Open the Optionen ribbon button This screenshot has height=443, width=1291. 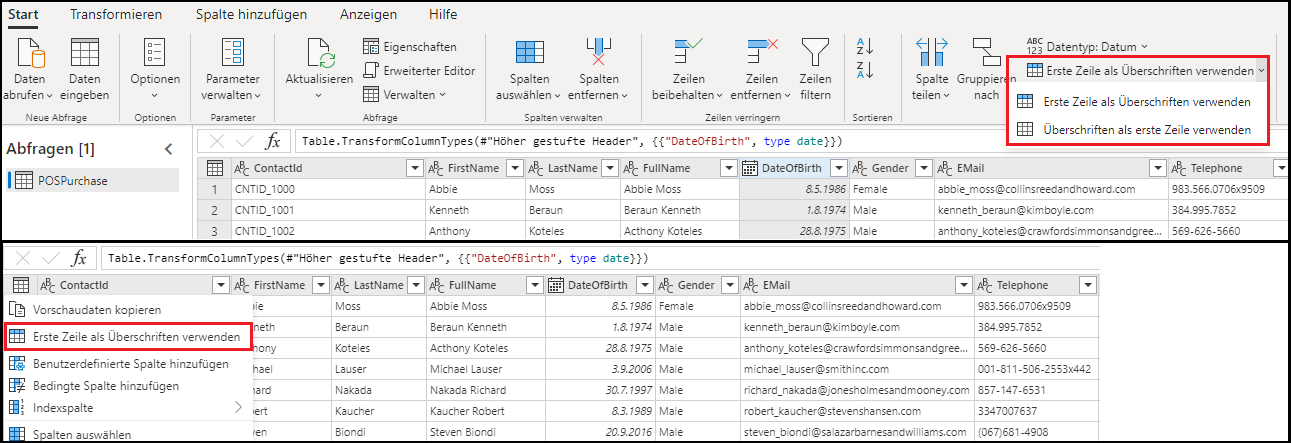click(x=155, y=70)
